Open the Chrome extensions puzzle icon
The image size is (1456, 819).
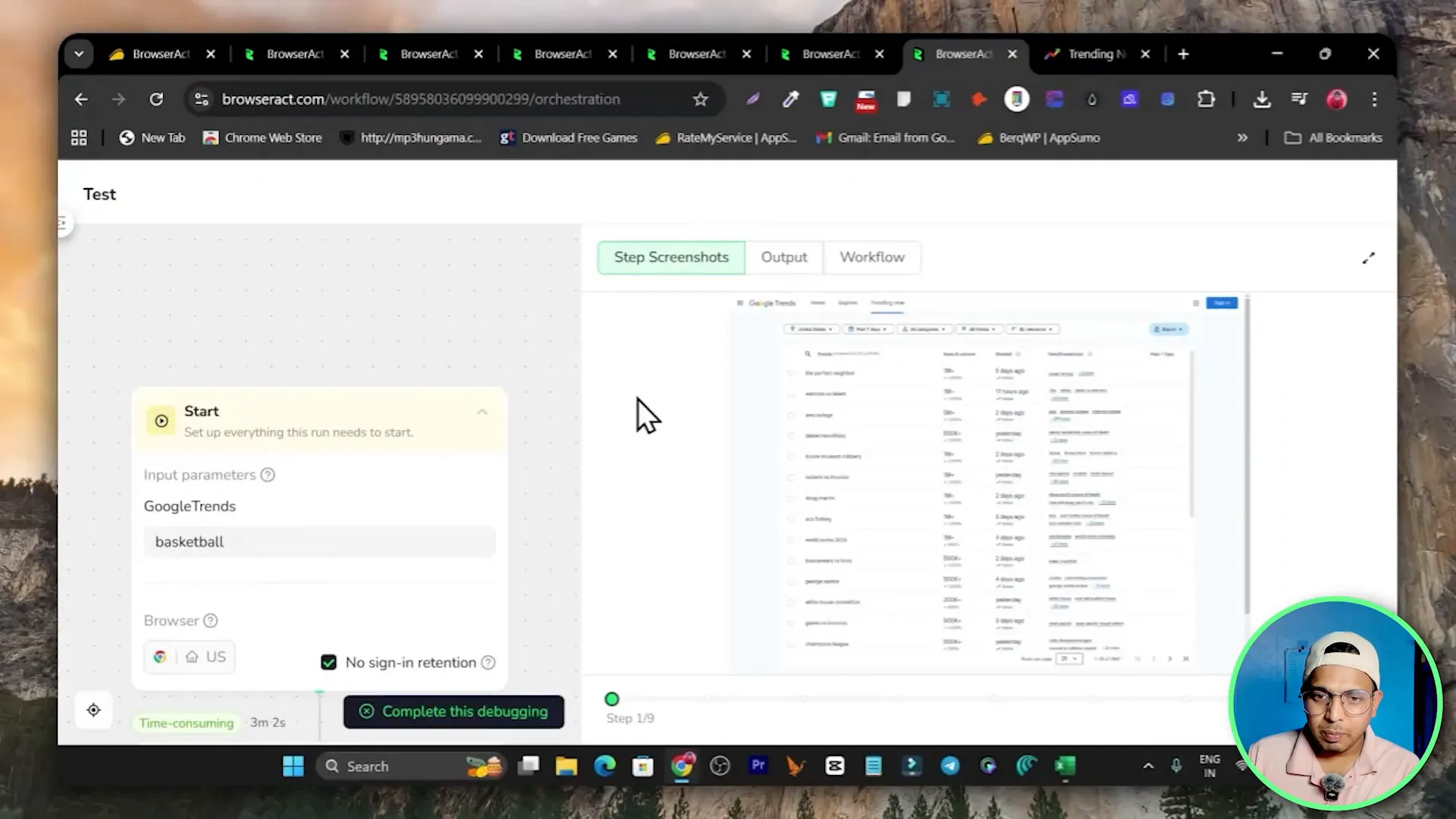click(x=1206, y=99)
